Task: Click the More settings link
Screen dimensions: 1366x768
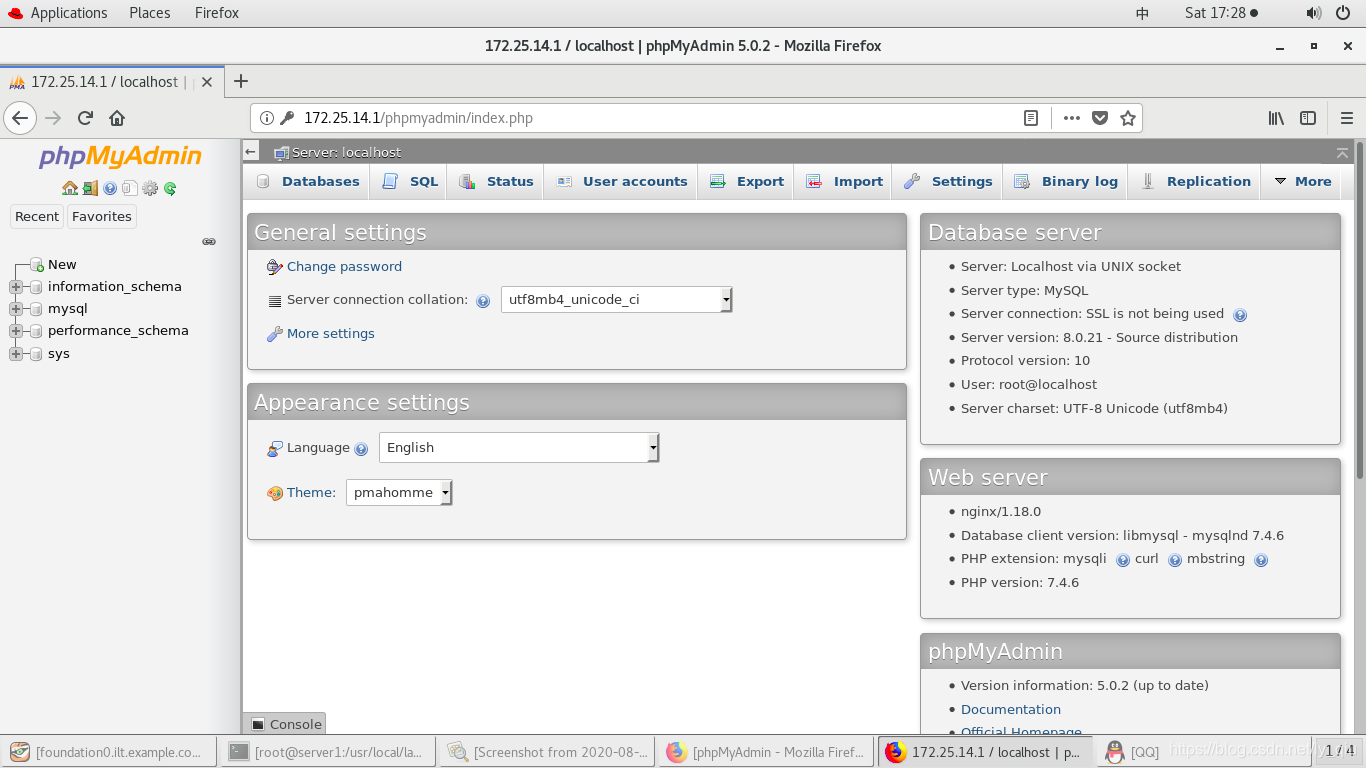Action: click(x=330, y=334)
